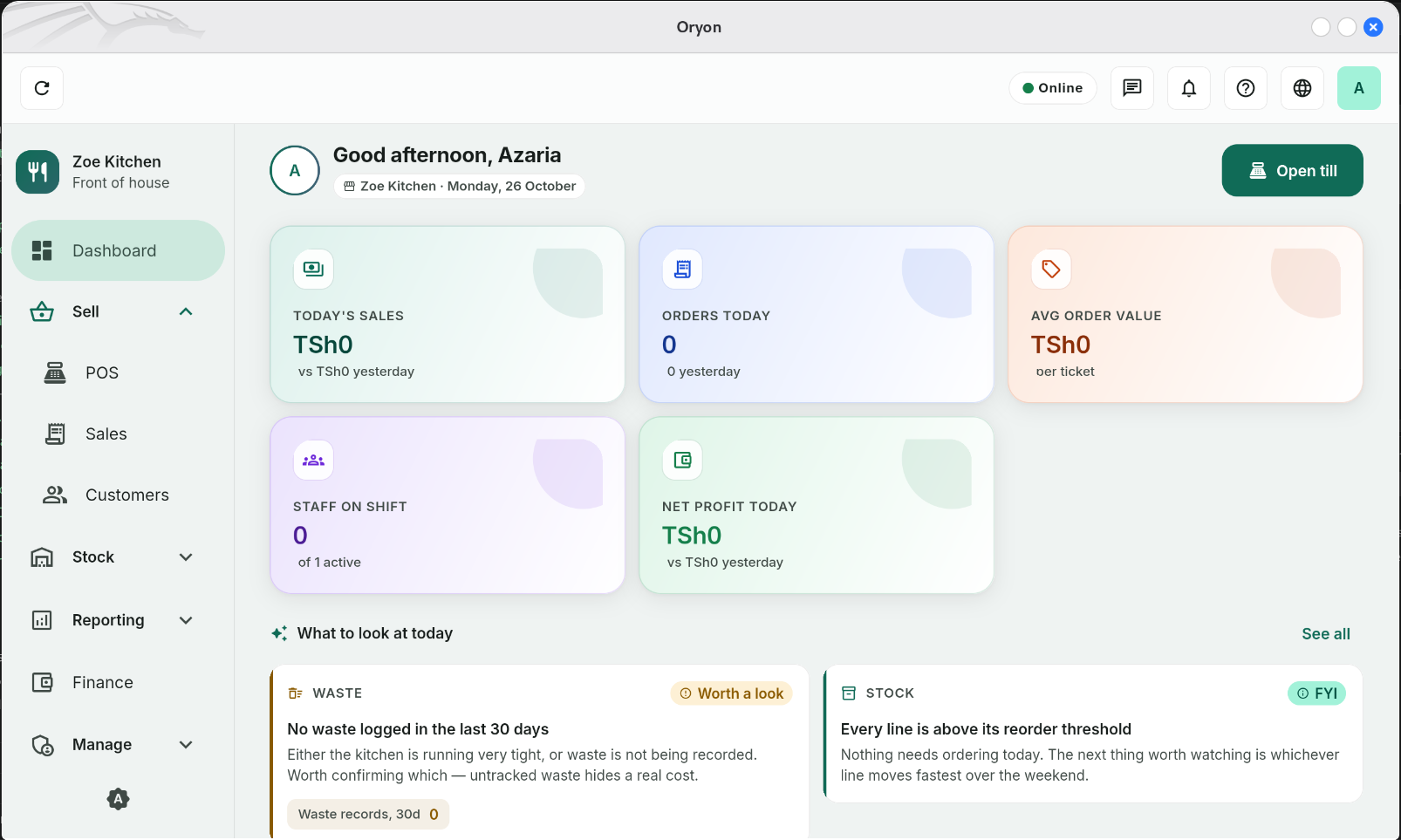The image size is (1401, 840).
Task: Click the refresh icon in top bar
Action: coord(42,88)
